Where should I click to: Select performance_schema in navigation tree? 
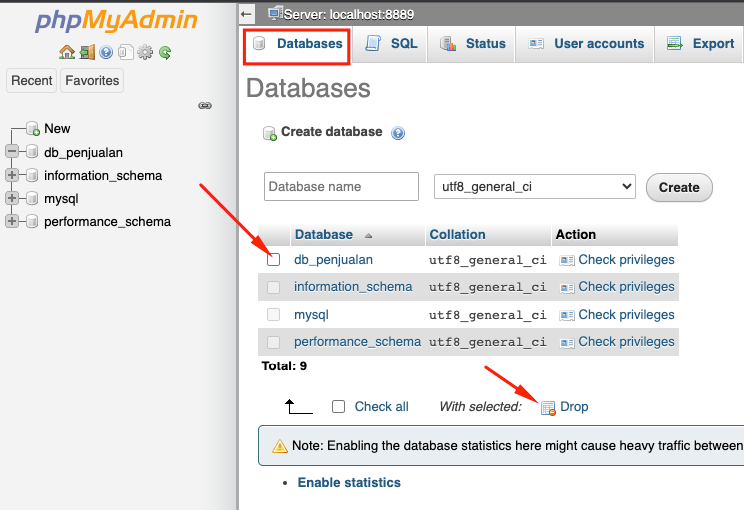click(107, 222)
